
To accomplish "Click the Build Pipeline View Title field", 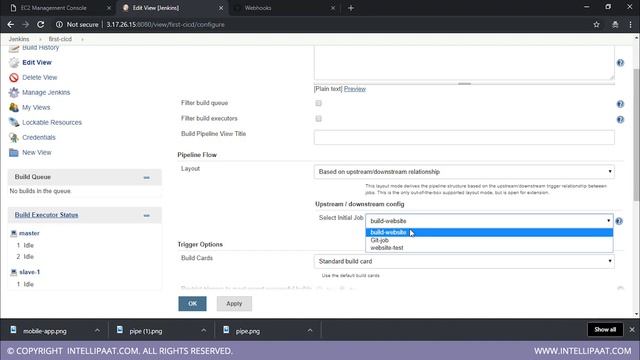I will pos(464,138).
